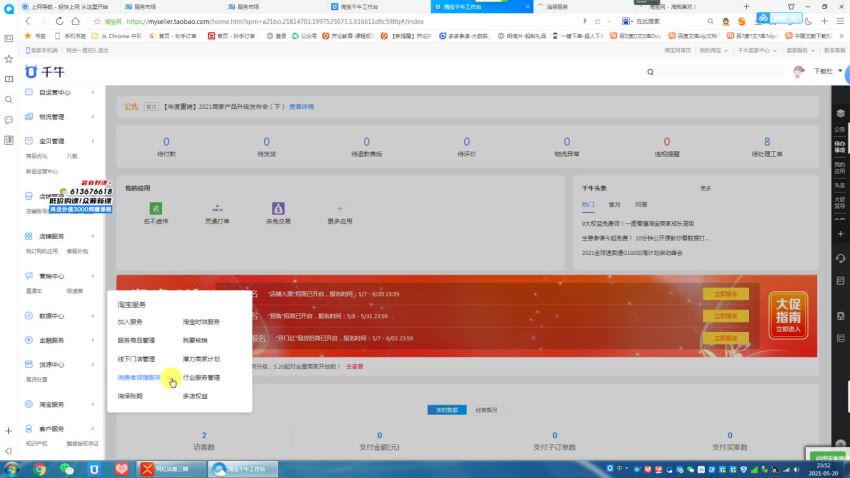Open the 物流管理 sidebar icon
This screenshot has width=850, height=478.
[29, 117]
